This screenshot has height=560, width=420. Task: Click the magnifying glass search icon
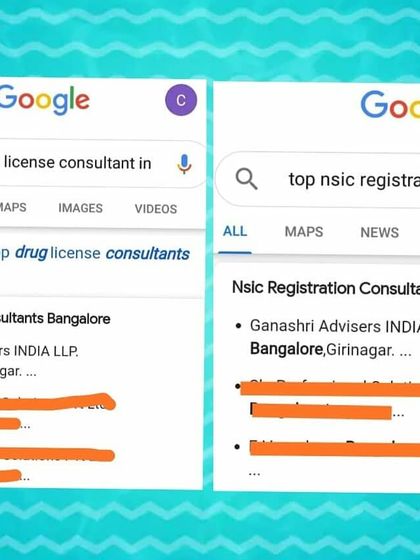[247, 179]
